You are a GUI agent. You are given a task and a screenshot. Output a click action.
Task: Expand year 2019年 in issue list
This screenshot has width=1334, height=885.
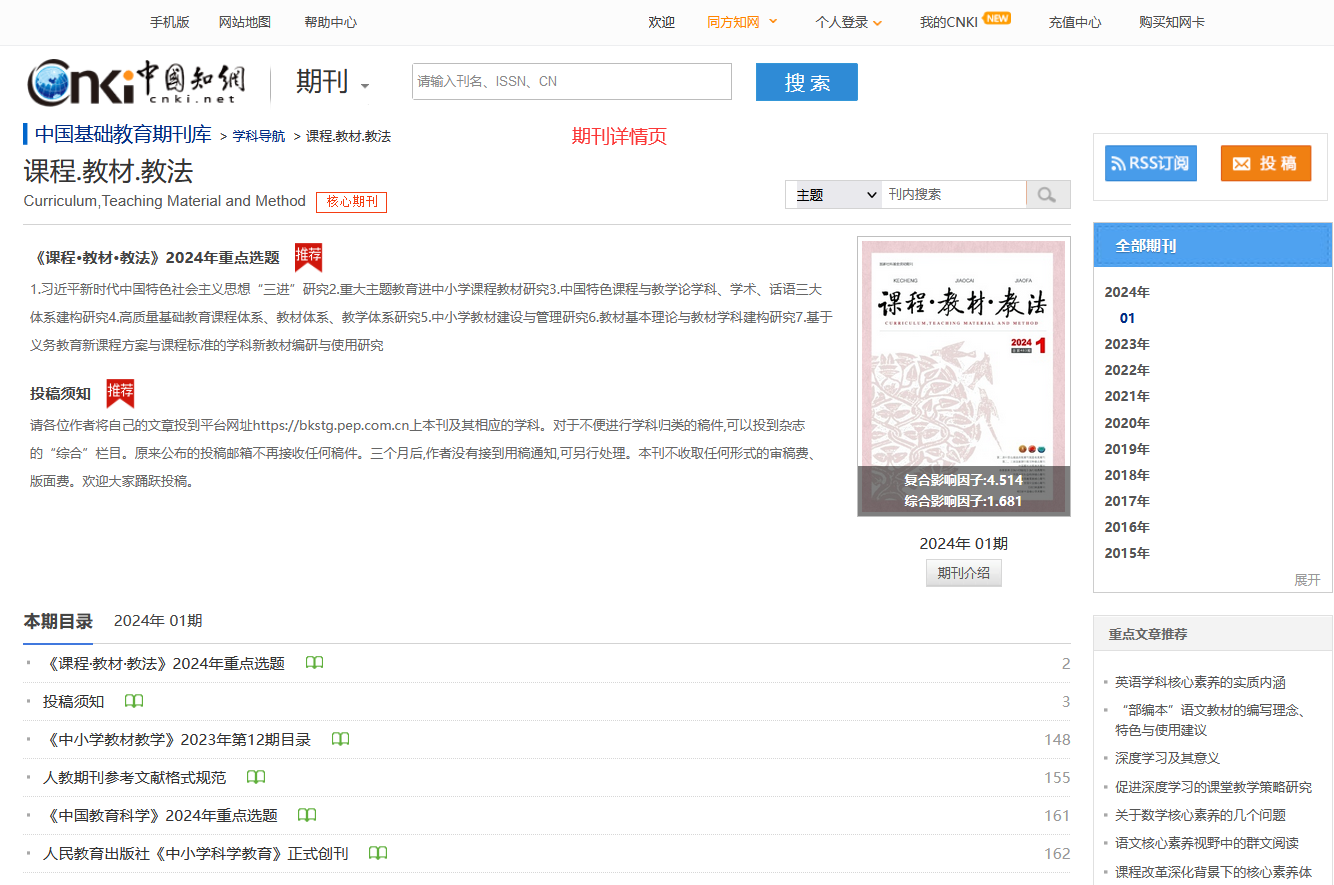pos(1127,449)
